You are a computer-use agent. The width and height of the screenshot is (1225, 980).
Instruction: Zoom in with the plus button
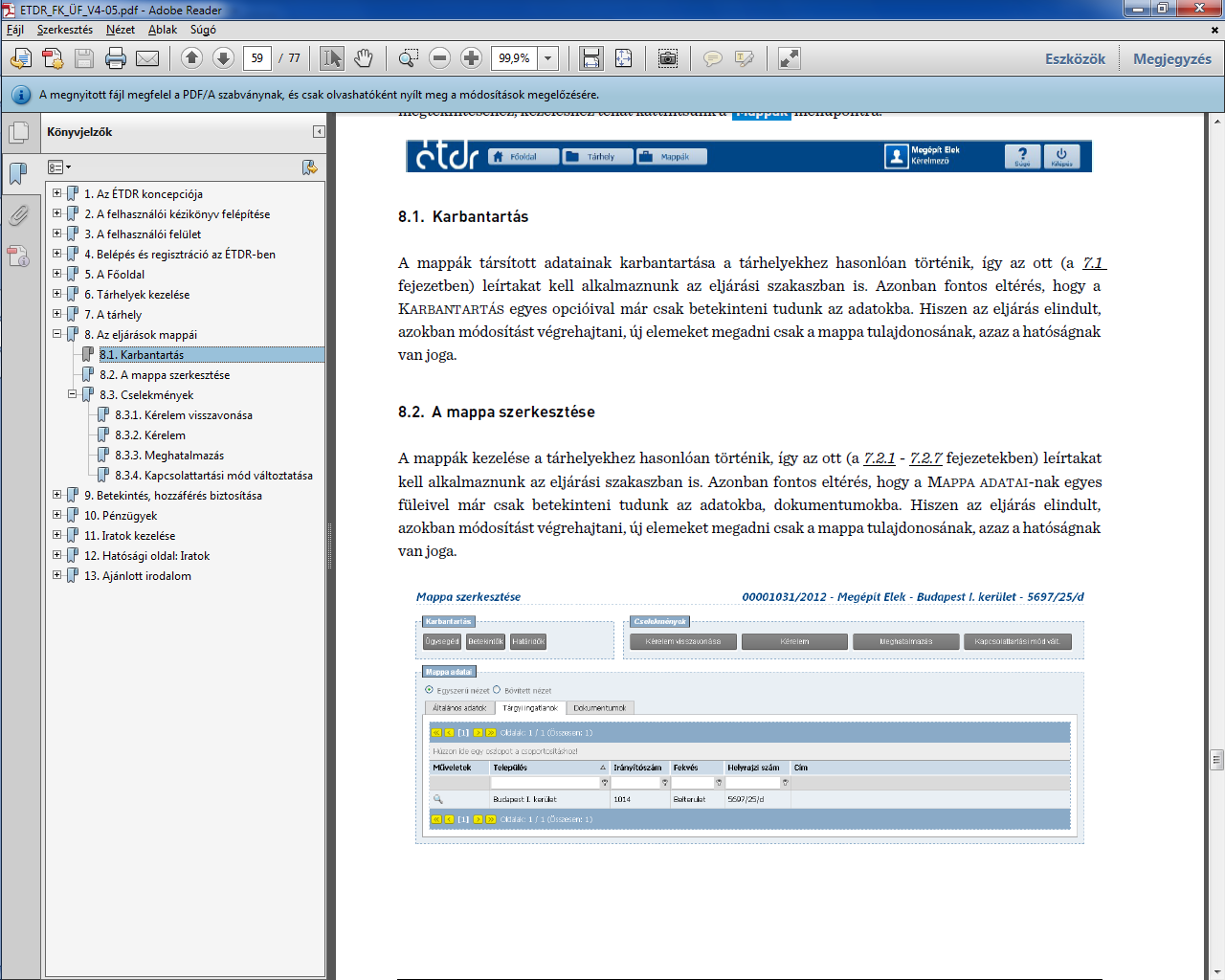471,58
